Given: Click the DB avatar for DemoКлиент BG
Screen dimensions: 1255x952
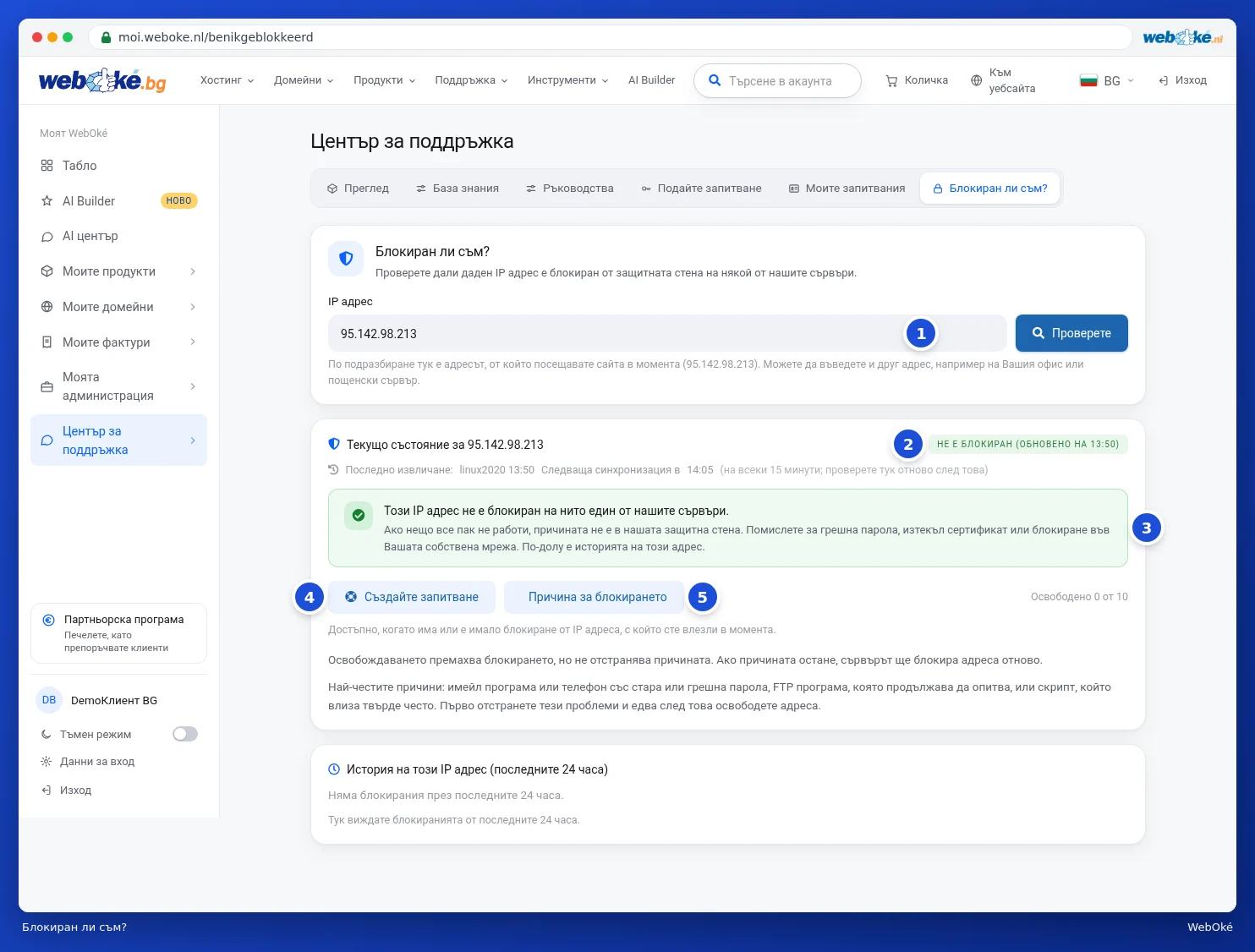Looking at the screenshot, I should [x=49, y=700].
